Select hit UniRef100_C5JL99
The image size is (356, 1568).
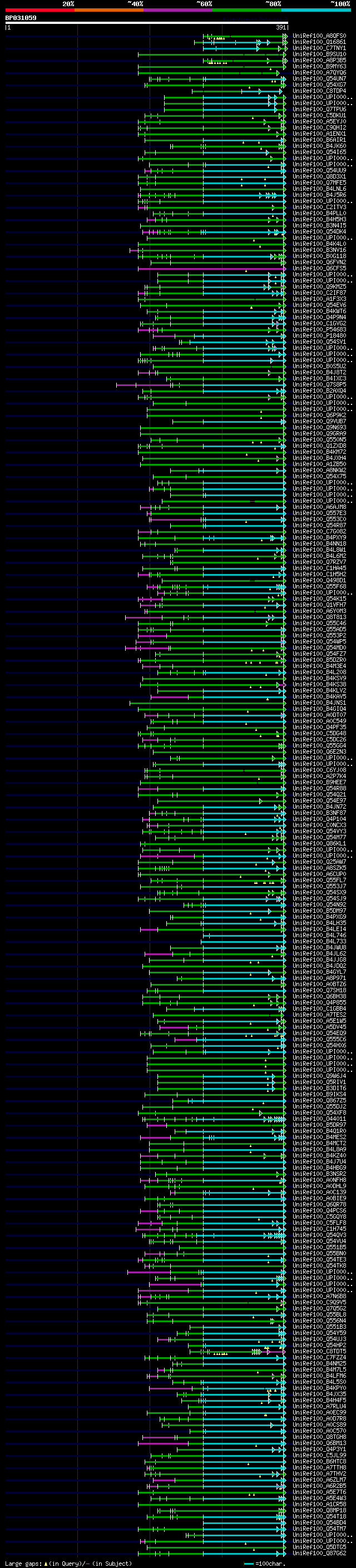pyautogui.click(x=319, y=1456)
